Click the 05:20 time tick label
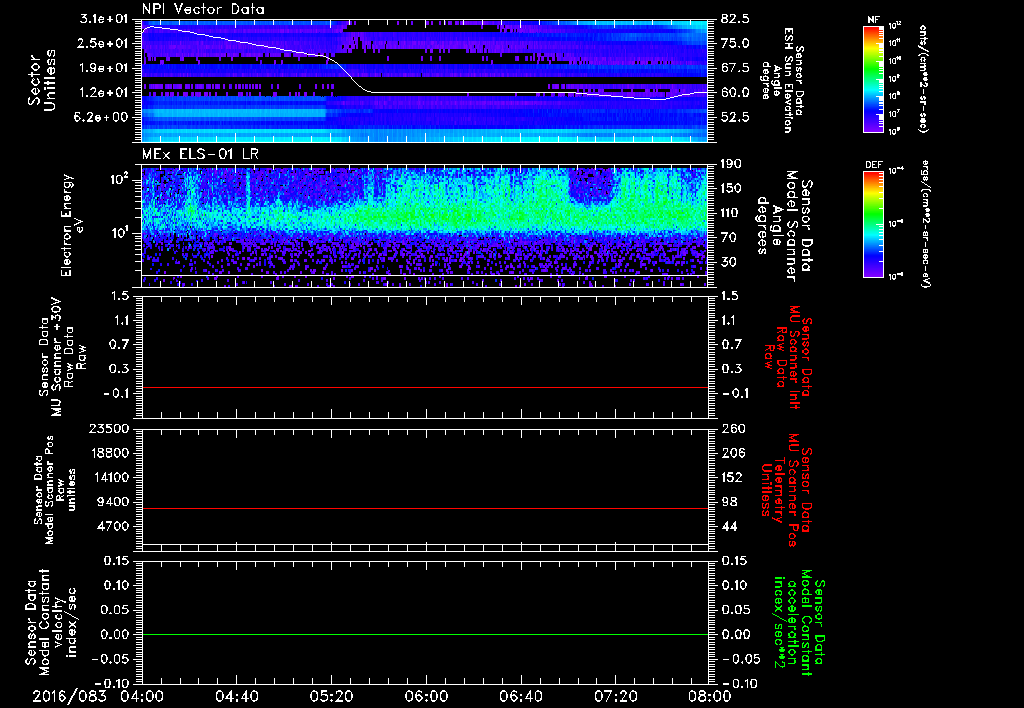This screenshot has width=1024, height=708. tap(331, 696)
